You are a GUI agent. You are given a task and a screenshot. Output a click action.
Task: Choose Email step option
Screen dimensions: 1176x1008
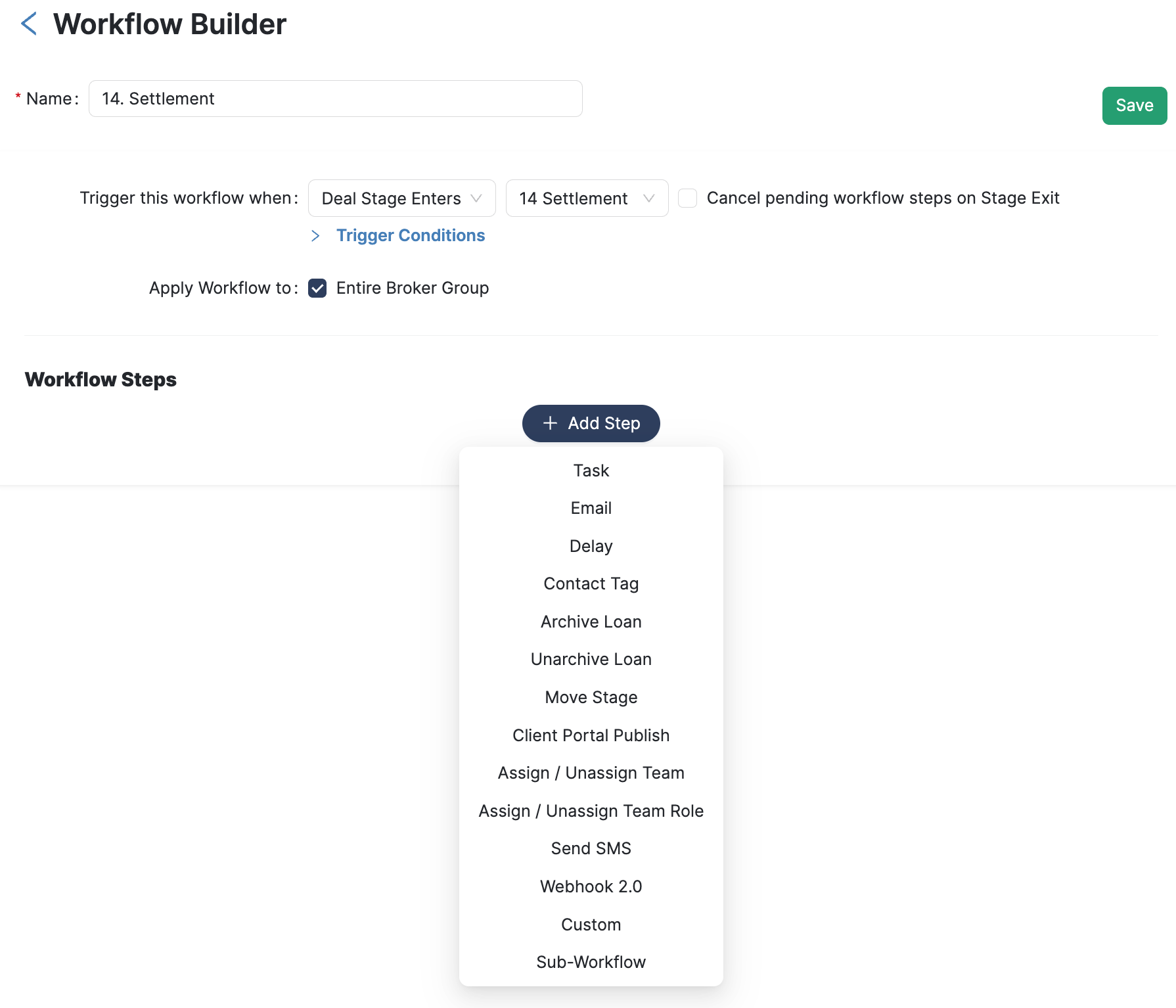(x=591, y=508)
